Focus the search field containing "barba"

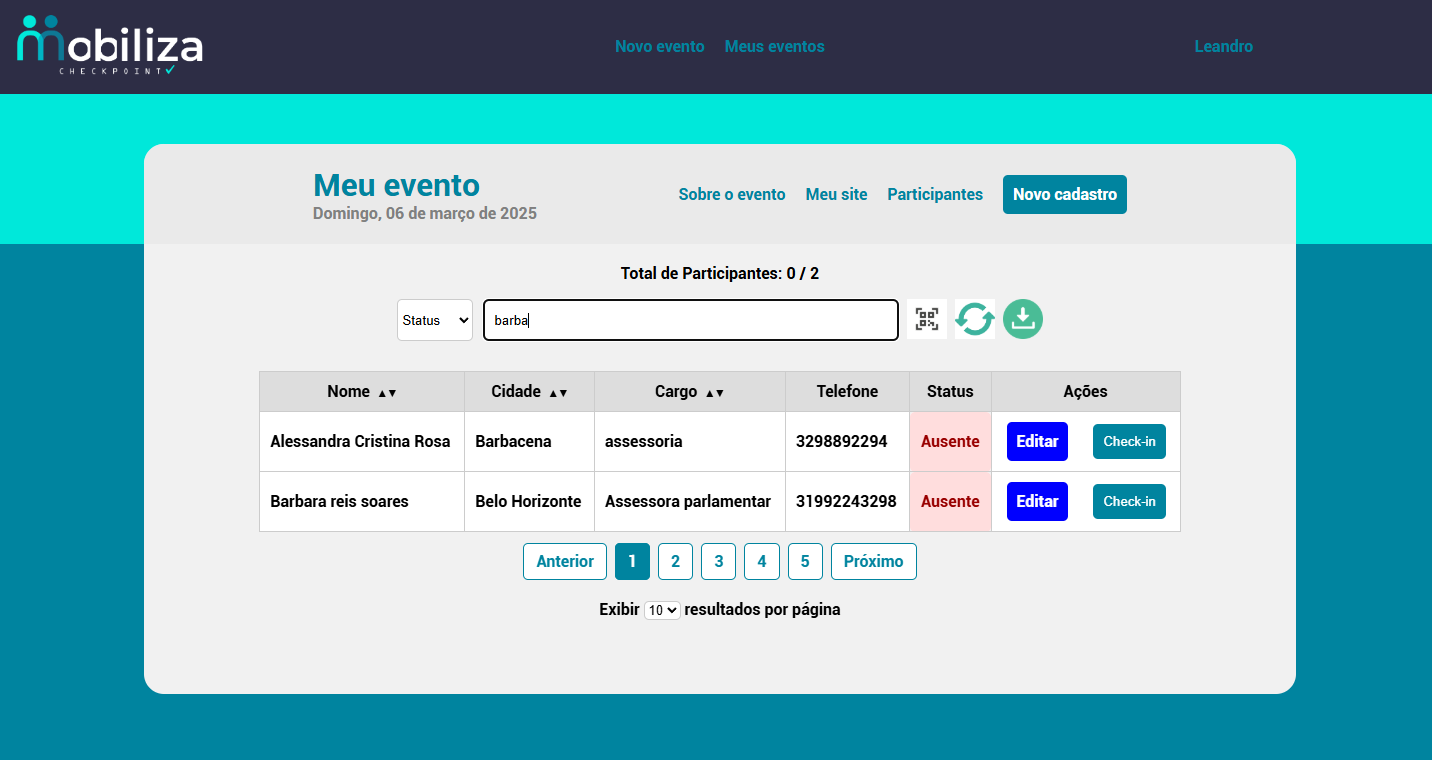coord(690,320)
